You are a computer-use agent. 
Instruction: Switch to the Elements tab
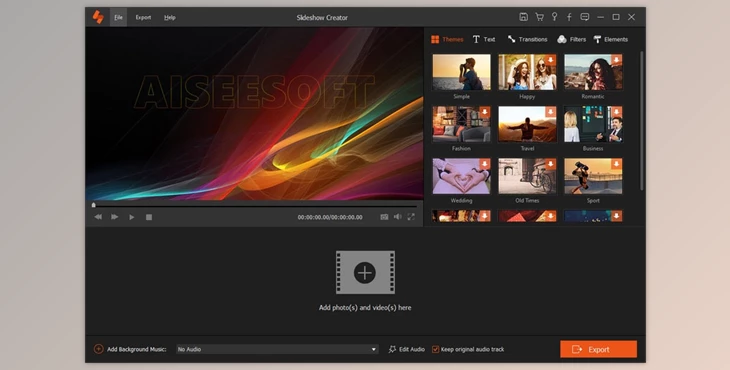point(611,40)
